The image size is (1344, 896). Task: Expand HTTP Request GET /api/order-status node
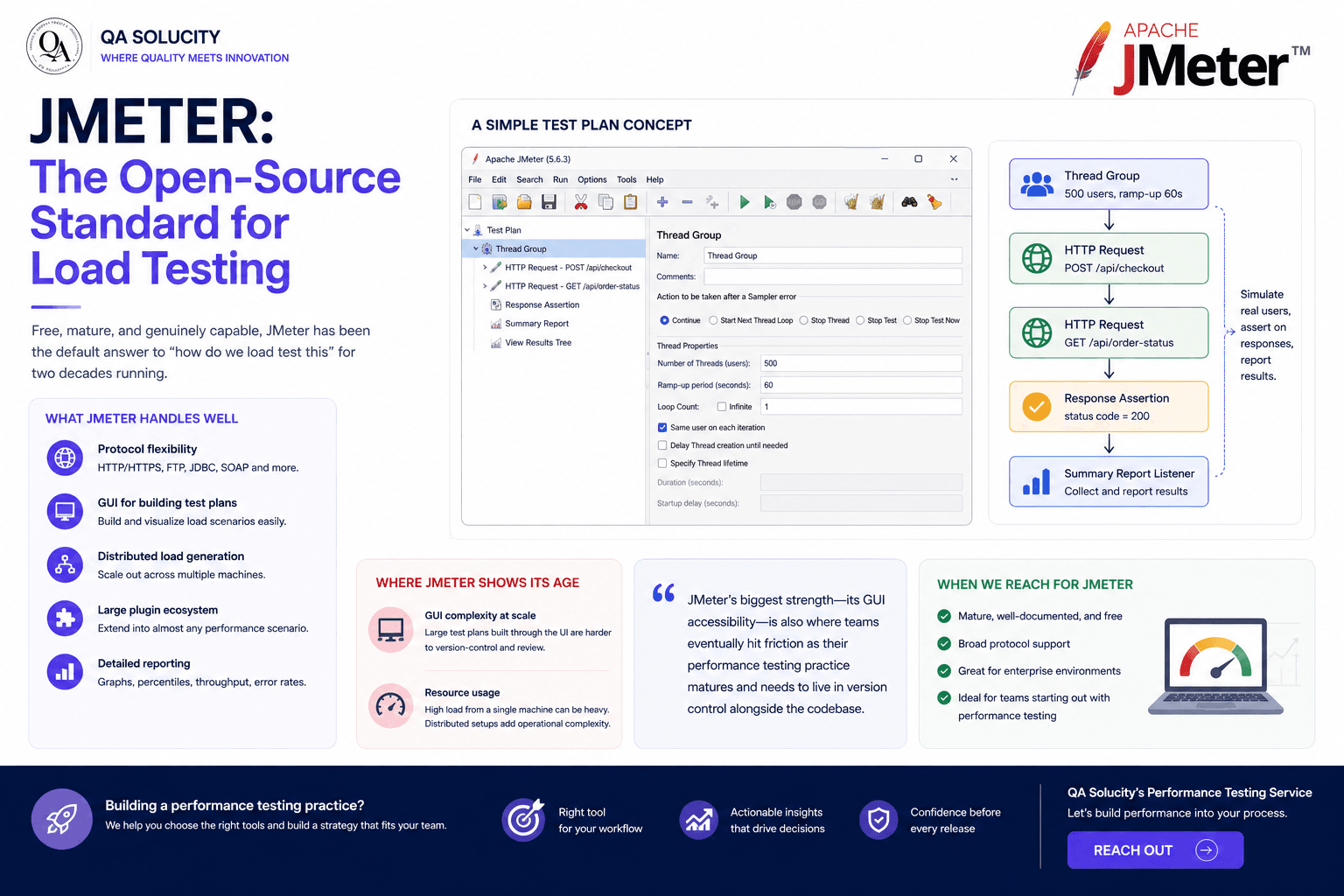click(x=485, y=286)
